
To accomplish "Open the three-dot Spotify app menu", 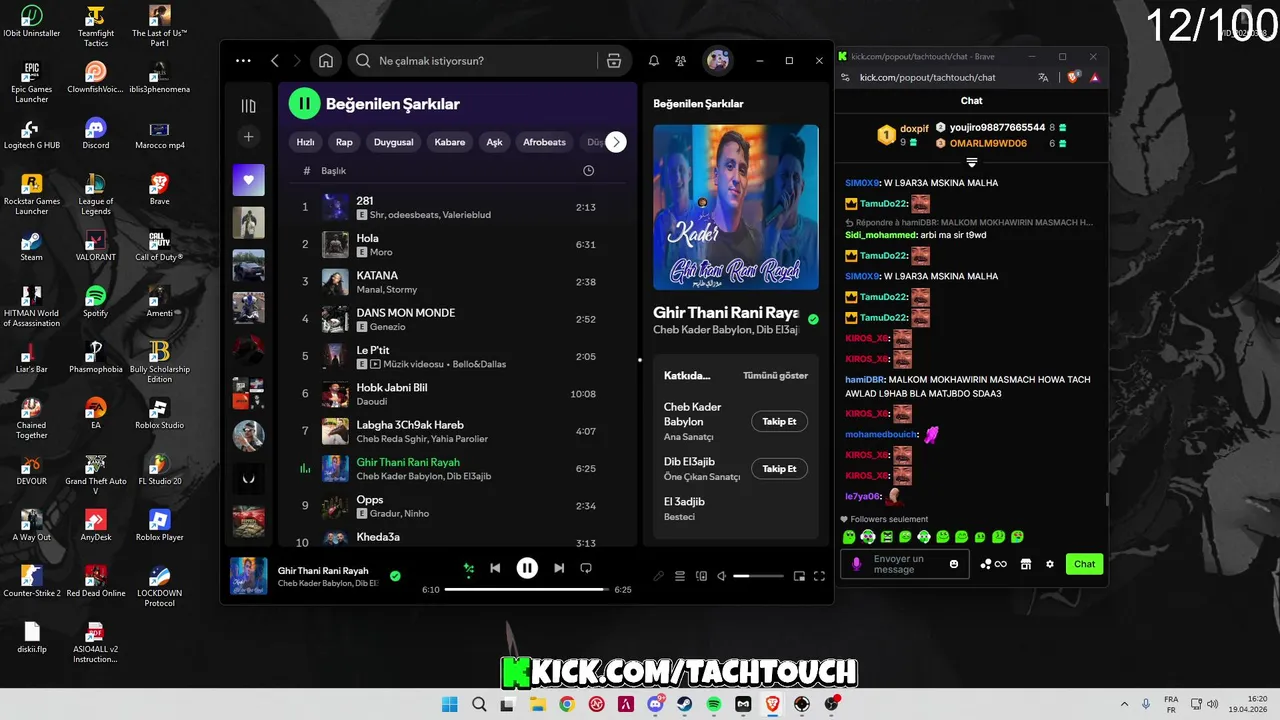I will [243, 61].
